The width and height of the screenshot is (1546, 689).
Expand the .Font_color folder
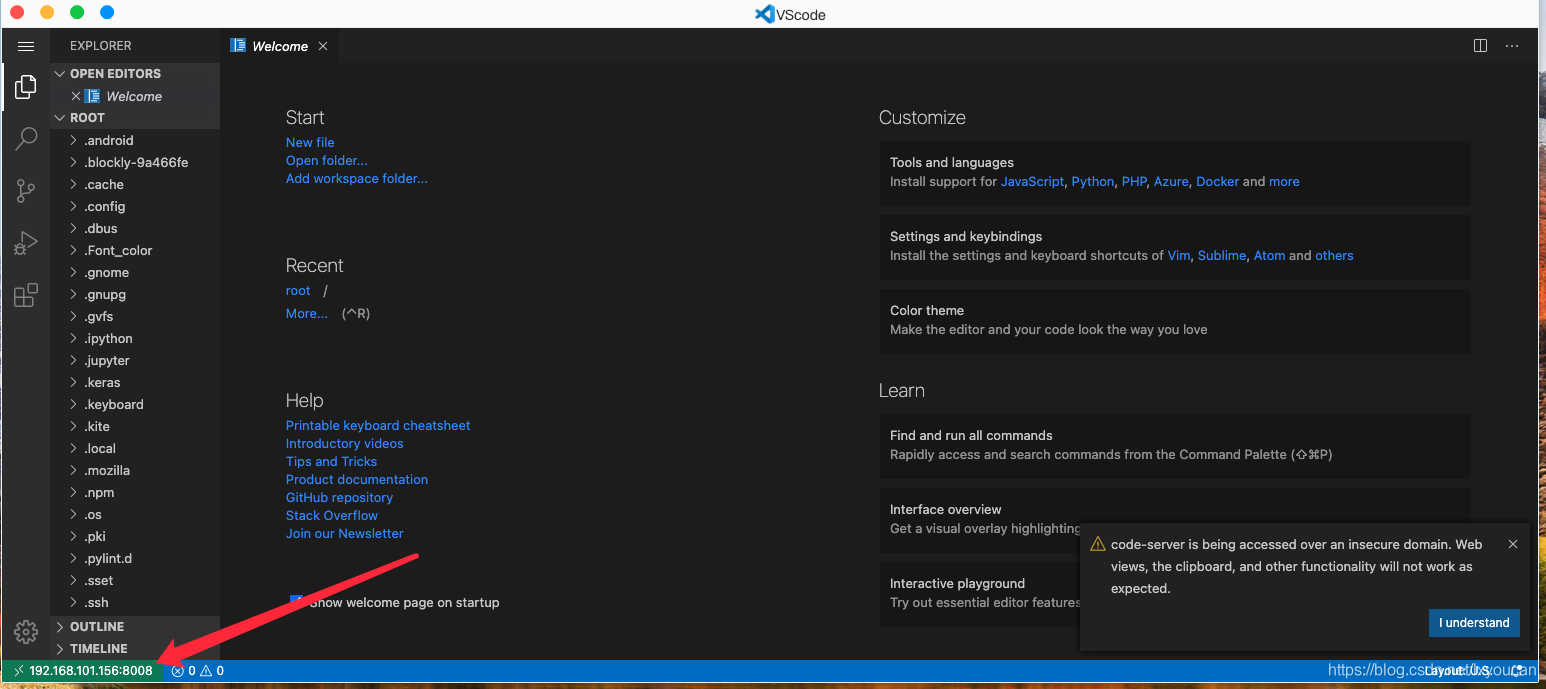pyautogui.click(x=135, y=250)
